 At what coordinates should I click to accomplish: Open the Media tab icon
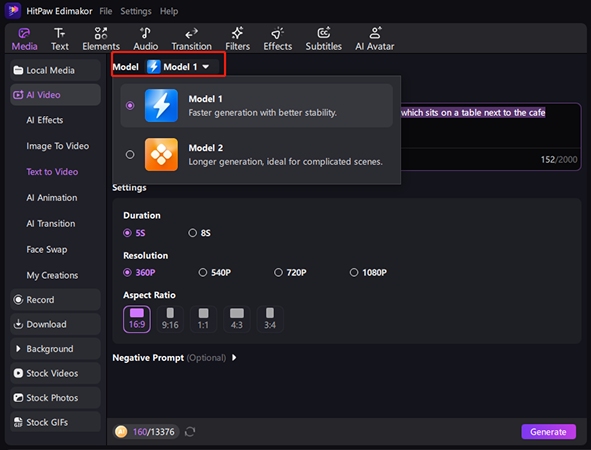pyautogui.click(x=24, y=33)
